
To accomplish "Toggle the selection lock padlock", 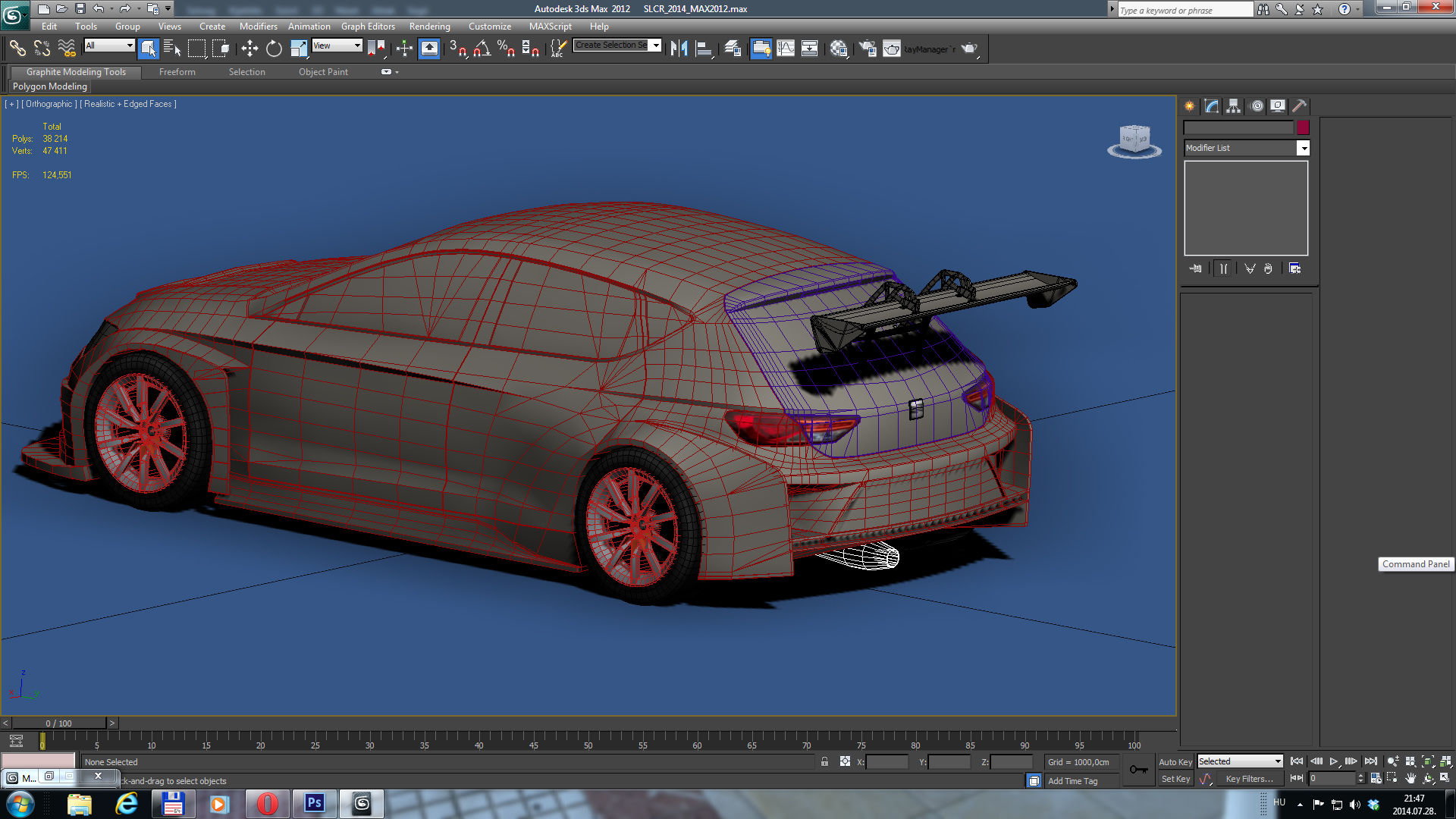I will [824, 761].
